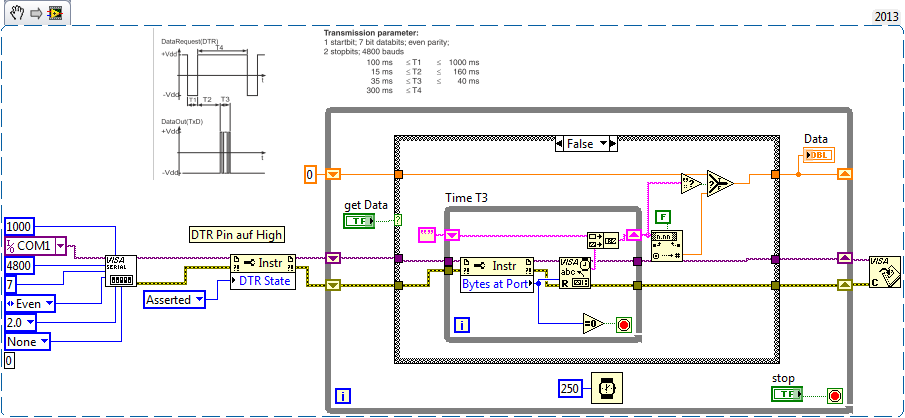Select the DTR State property node

(x=263, y=272)
